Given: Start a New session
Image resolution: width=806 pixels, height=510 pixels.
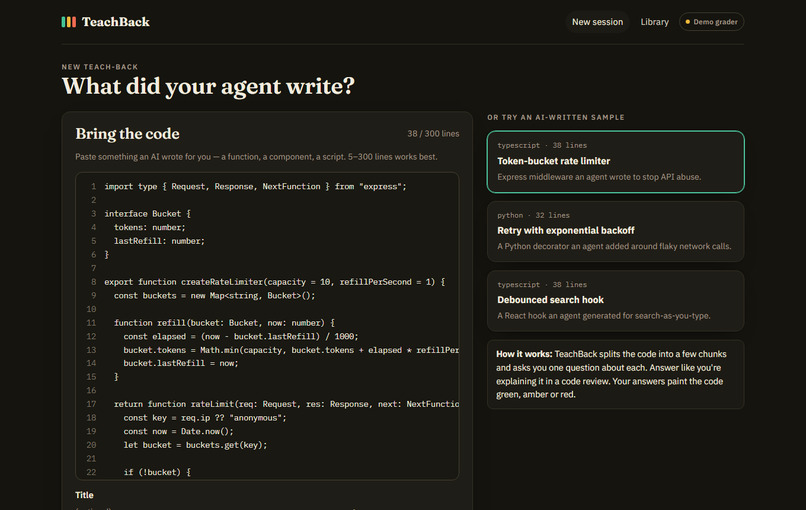Looking at the screenshot, I should pos(597,22).
